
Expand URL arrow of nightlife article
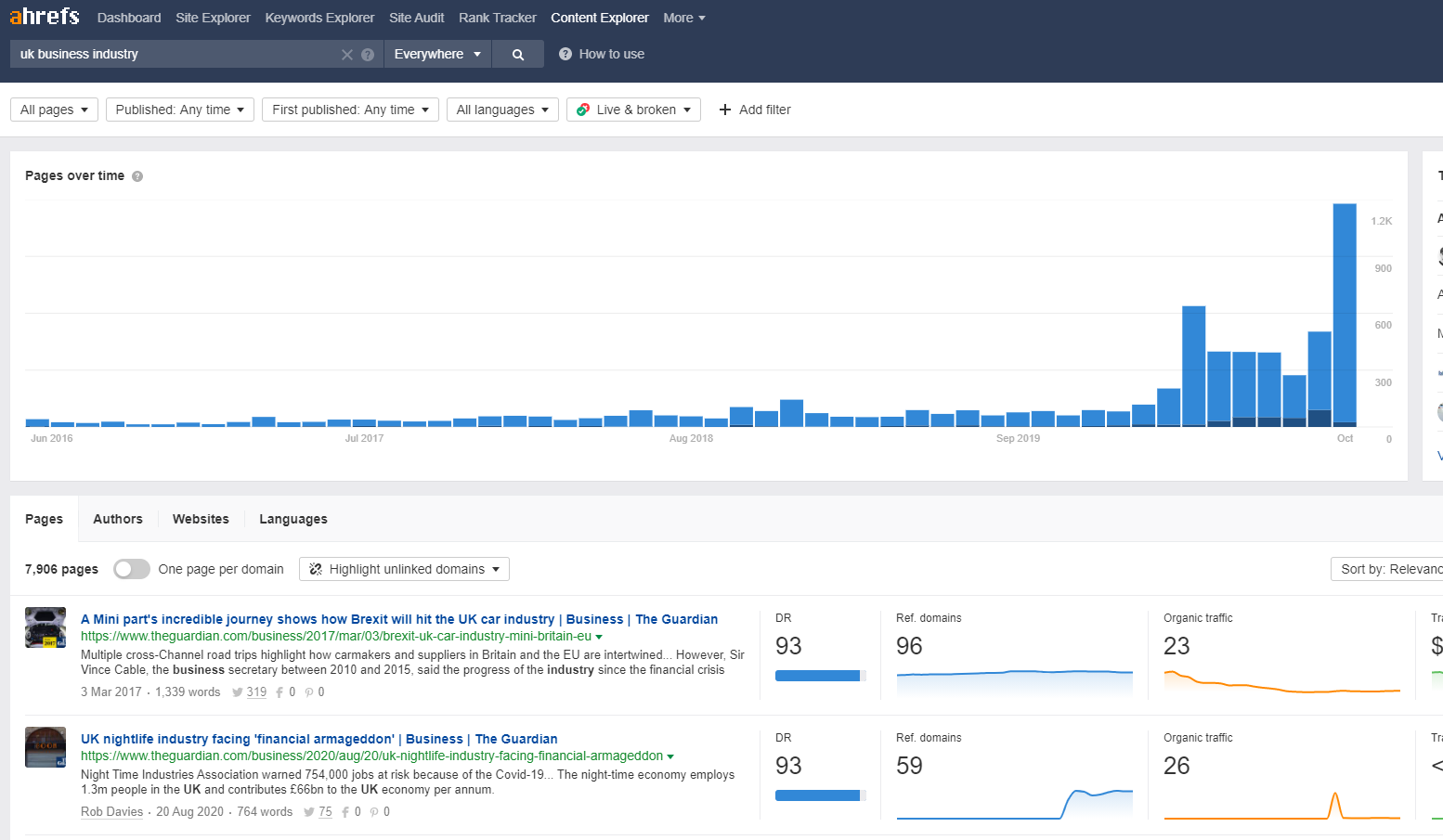click(670, 756)
